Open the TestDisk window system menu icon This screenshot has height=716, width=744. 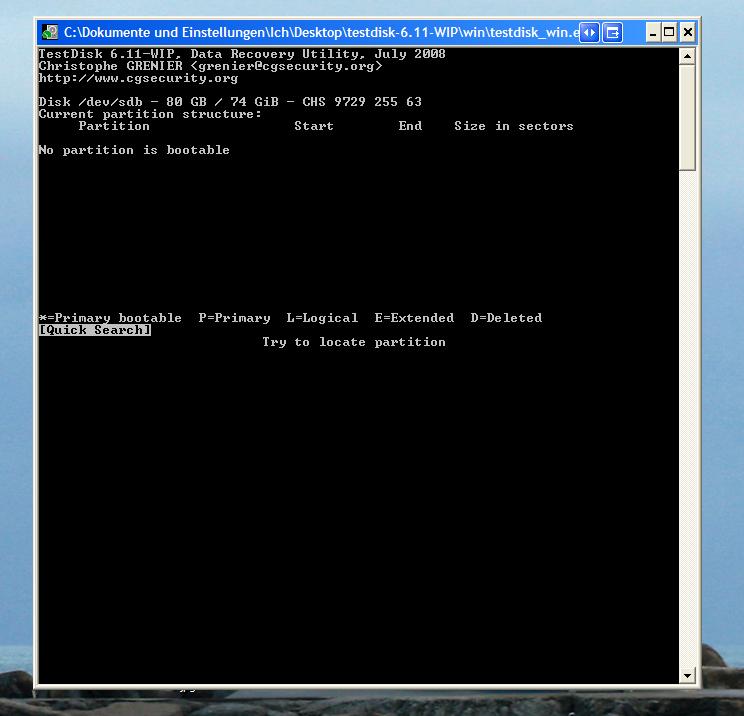(50, 32)
